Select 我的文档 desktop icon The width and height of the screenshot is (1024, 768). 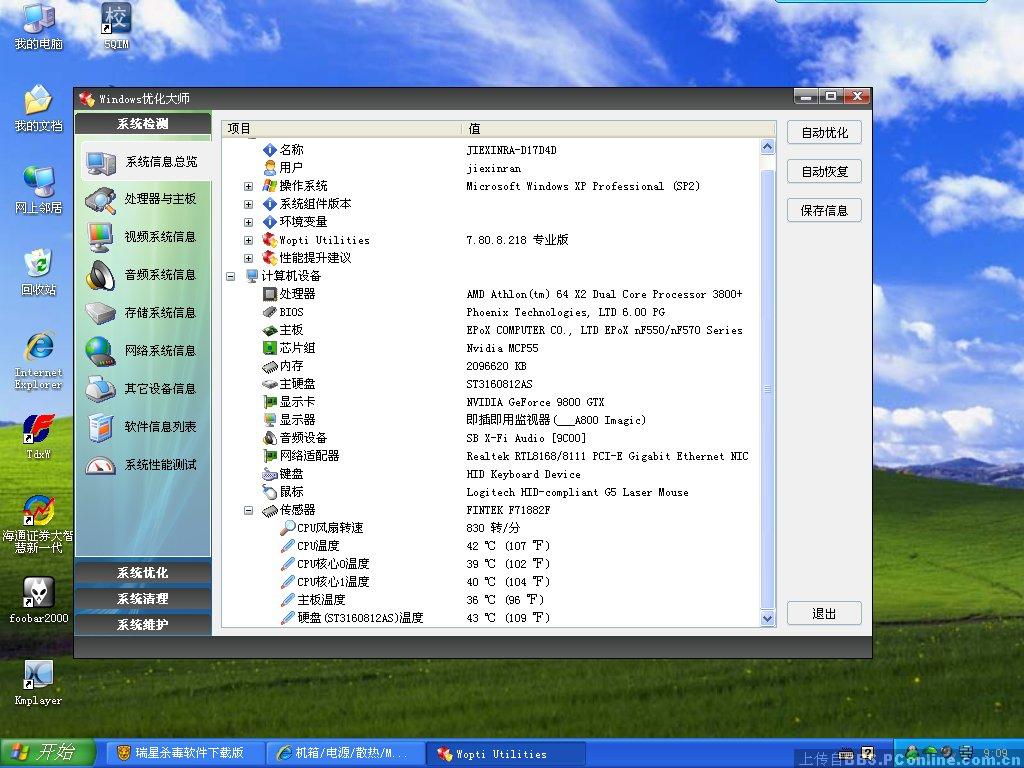[39, 108]
